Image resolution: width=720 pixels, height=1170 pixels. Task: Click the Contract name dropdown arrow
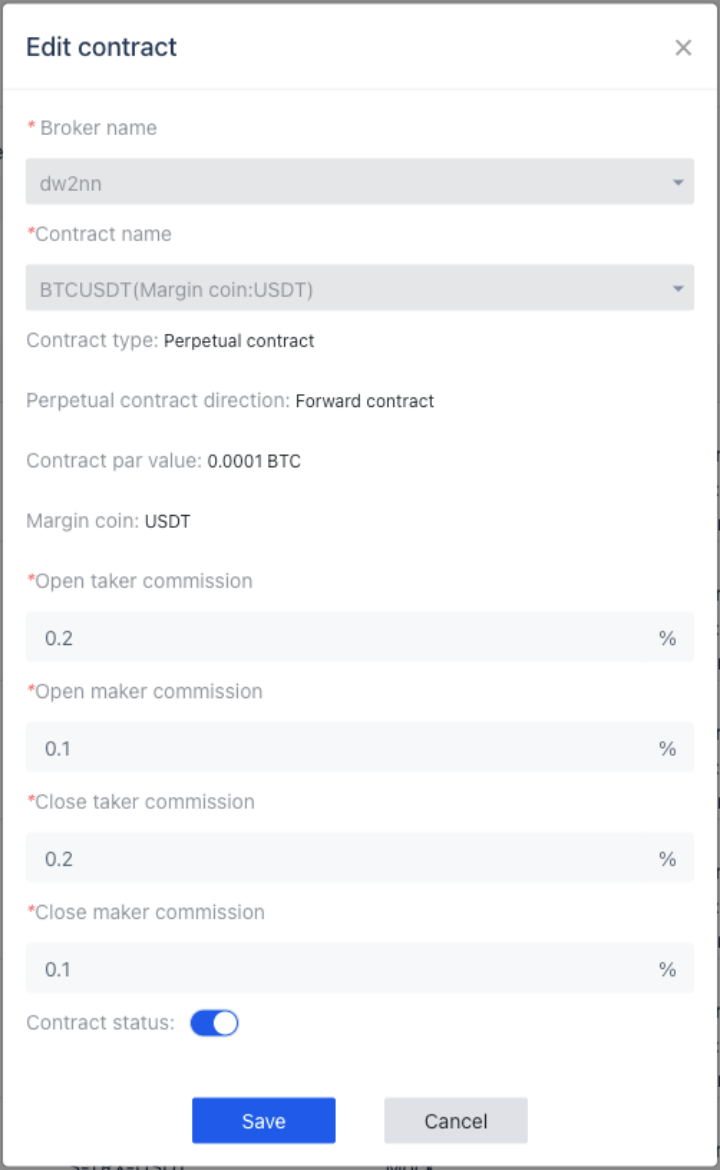[677, 289]
